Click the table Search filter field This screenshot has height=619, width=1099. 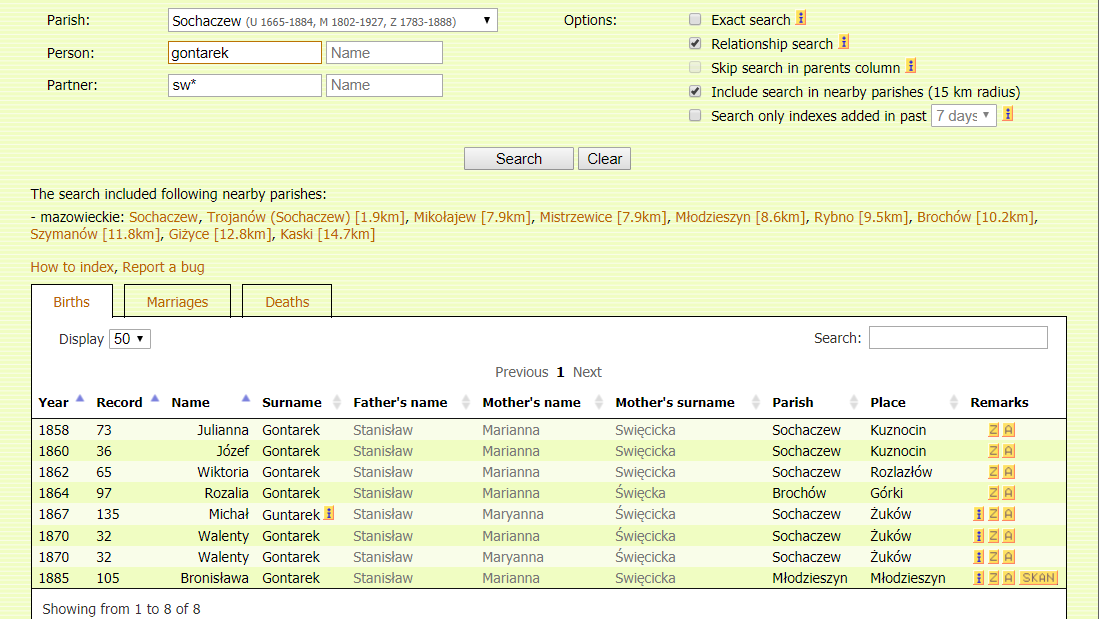click(x=957, y=338)
